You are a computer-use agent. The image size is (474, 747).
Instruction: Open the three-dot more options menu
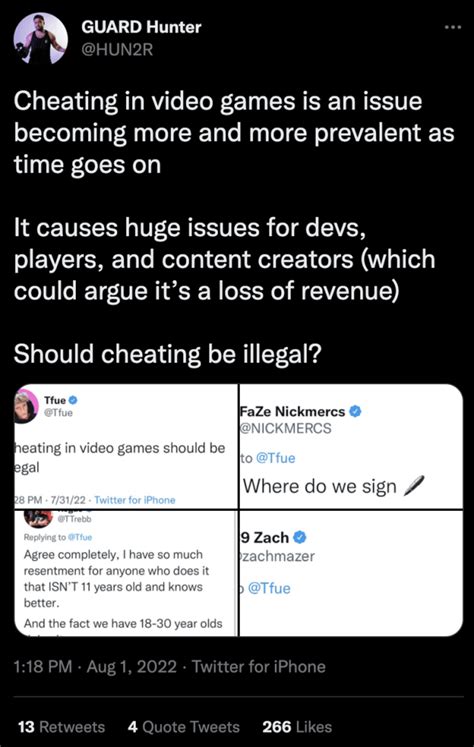(x=452, y=28)
